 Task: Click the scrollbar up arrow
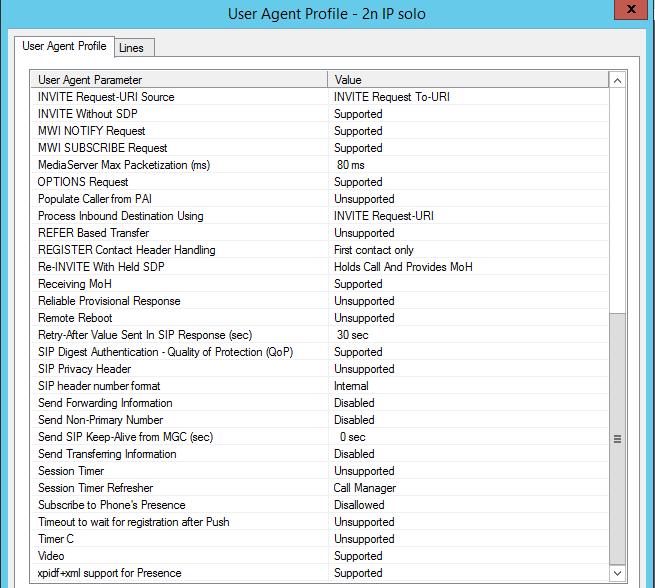pos(617,80)
